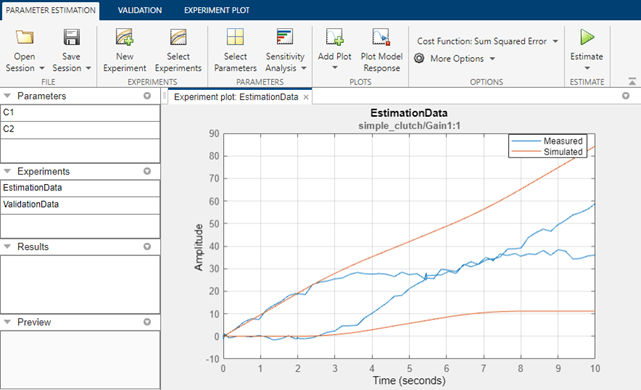Click the Sensitivity Analysis icon
Viewport: 641px width, 390px height.
click(x=285, y=37)
